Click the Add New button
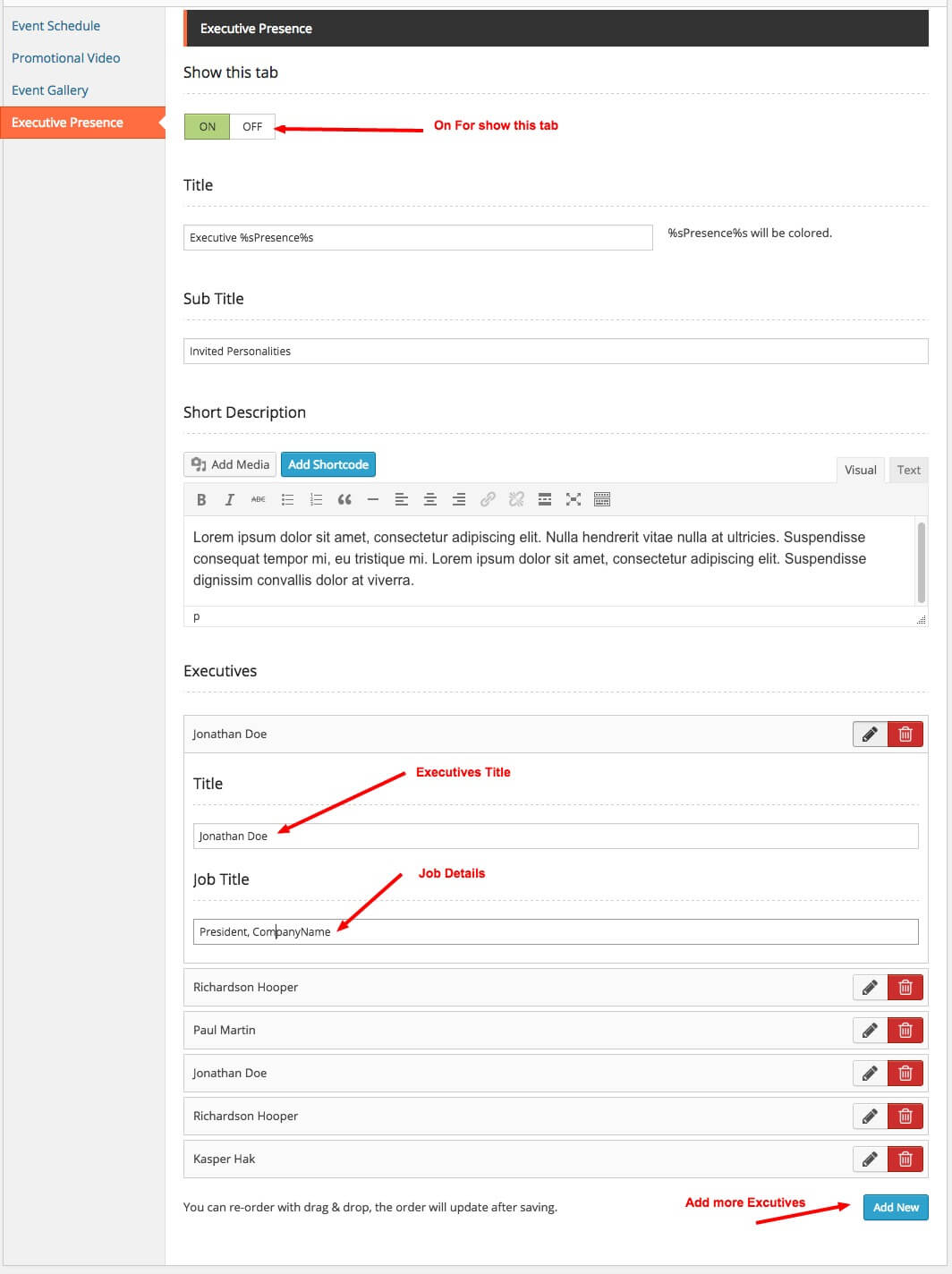 [896, 1208]
